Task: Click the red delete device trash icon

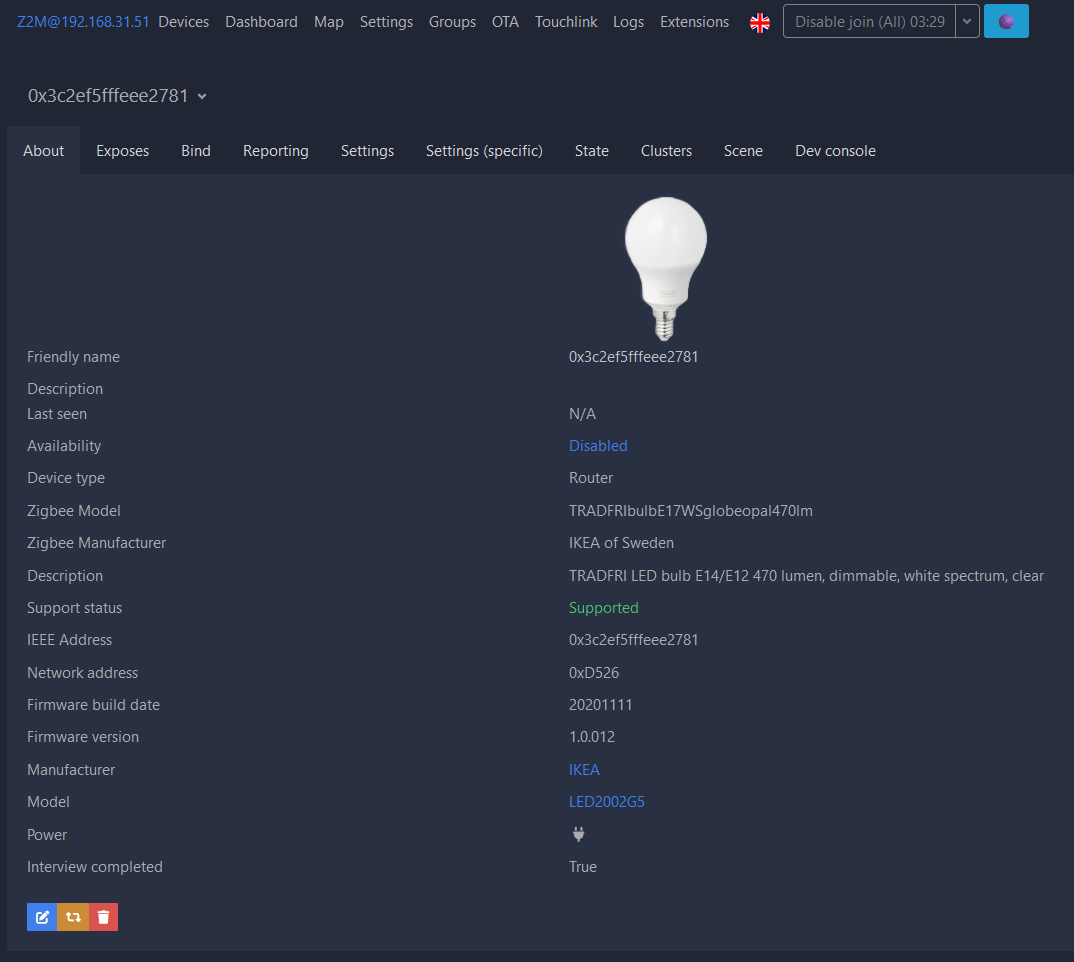Action: [103, 917]
